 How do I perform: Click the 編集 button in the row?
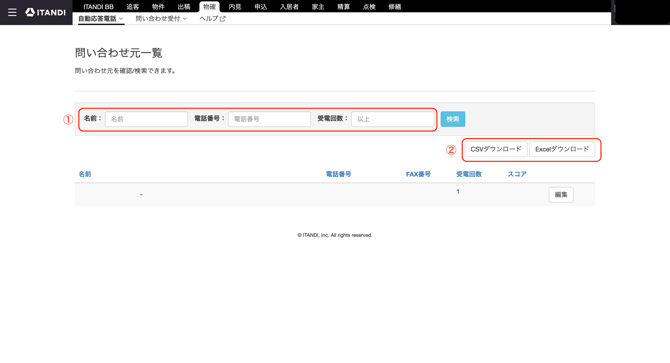561,195
